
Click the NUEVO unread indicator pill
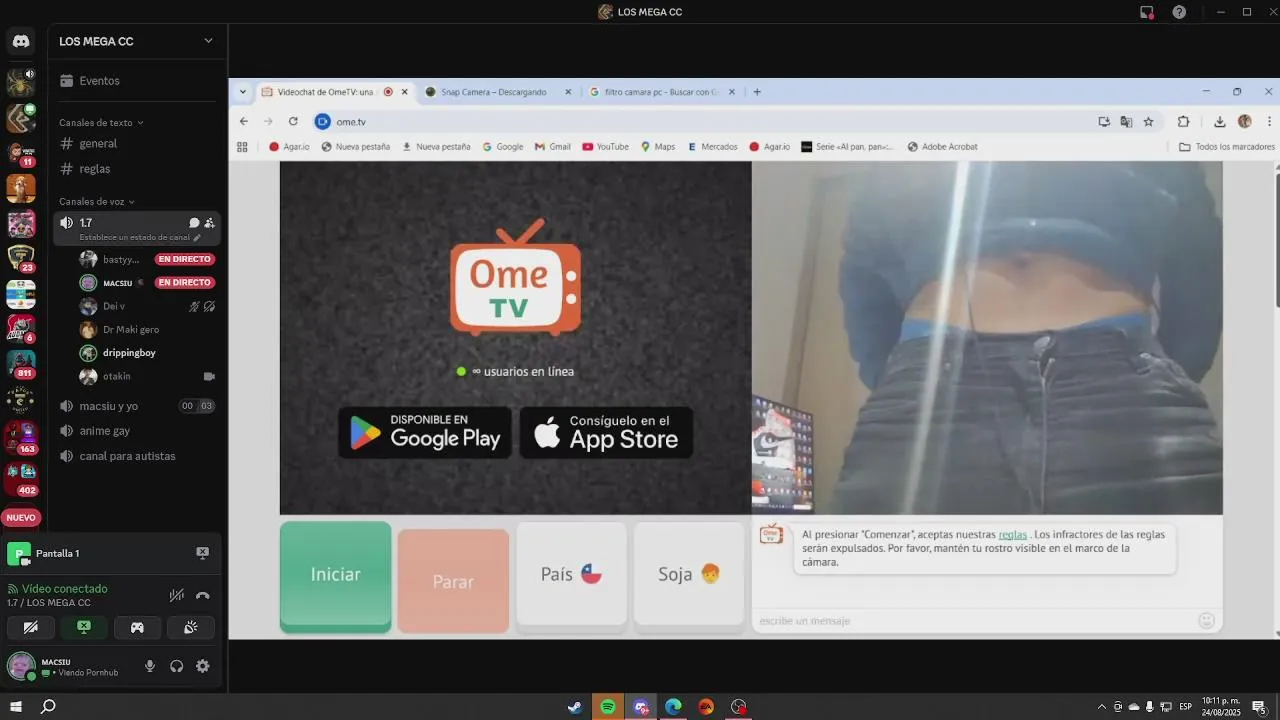coord(21,518)
